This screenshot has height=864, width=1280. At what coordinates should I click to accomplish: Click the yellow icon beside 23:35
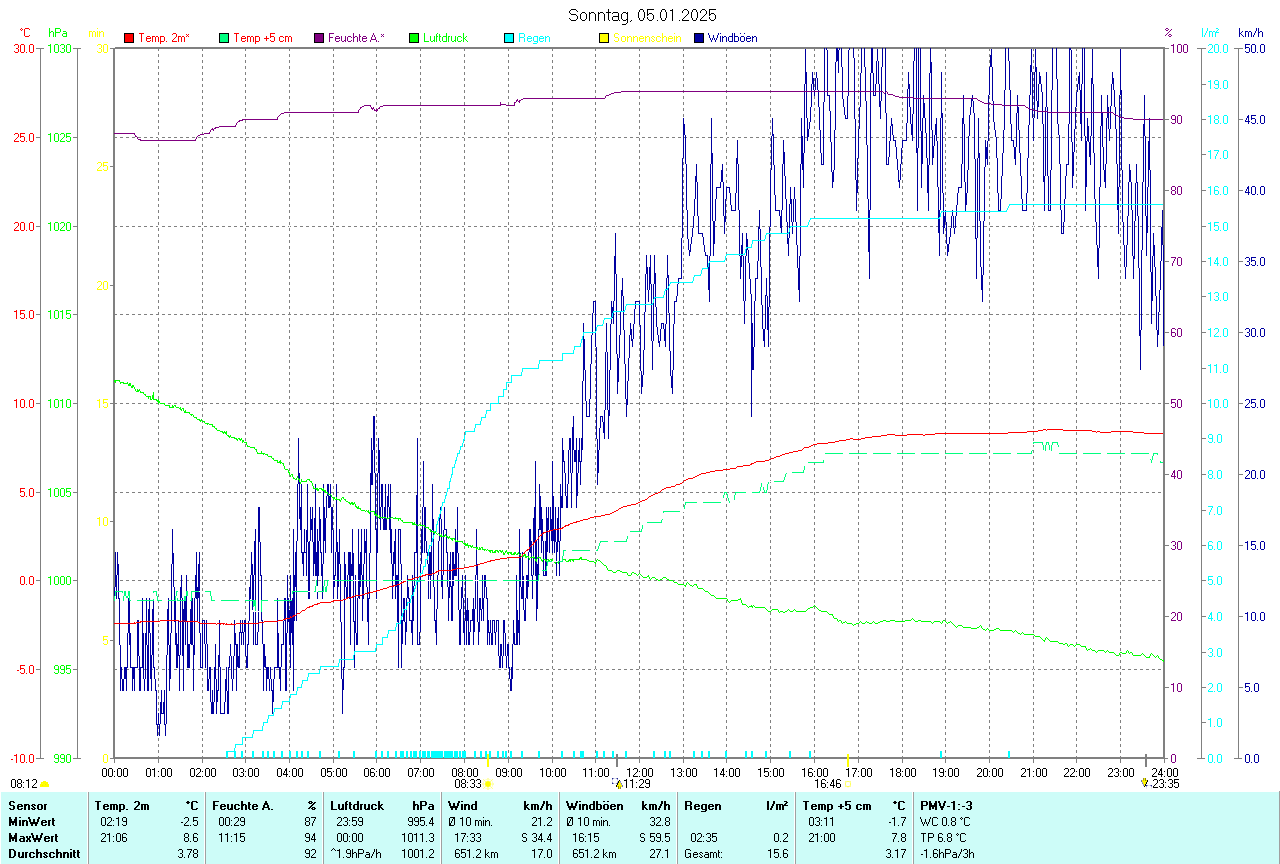[1144, 784]
